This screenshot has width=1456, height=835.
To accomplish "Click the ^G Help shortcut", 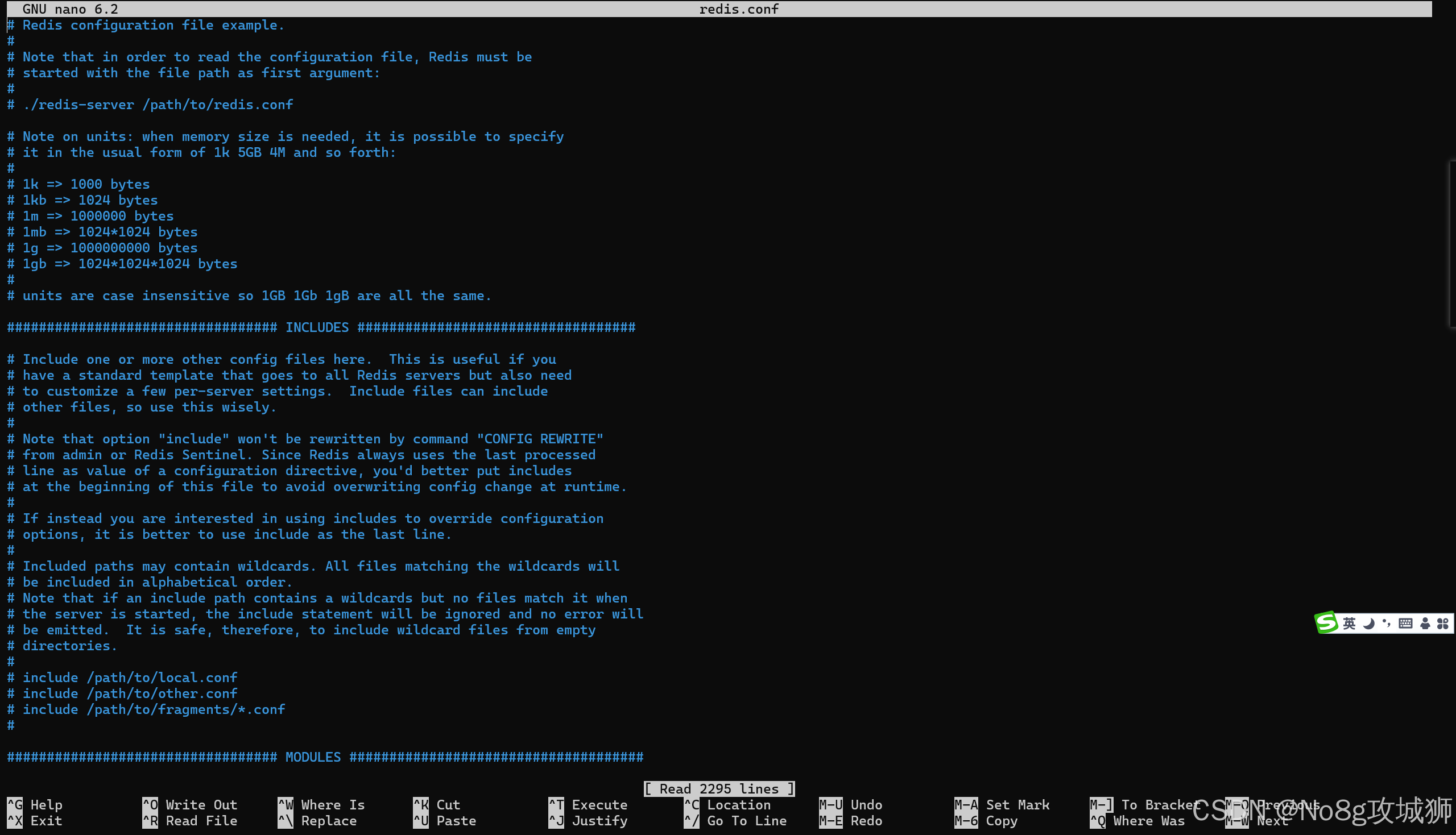I will 35,805.
